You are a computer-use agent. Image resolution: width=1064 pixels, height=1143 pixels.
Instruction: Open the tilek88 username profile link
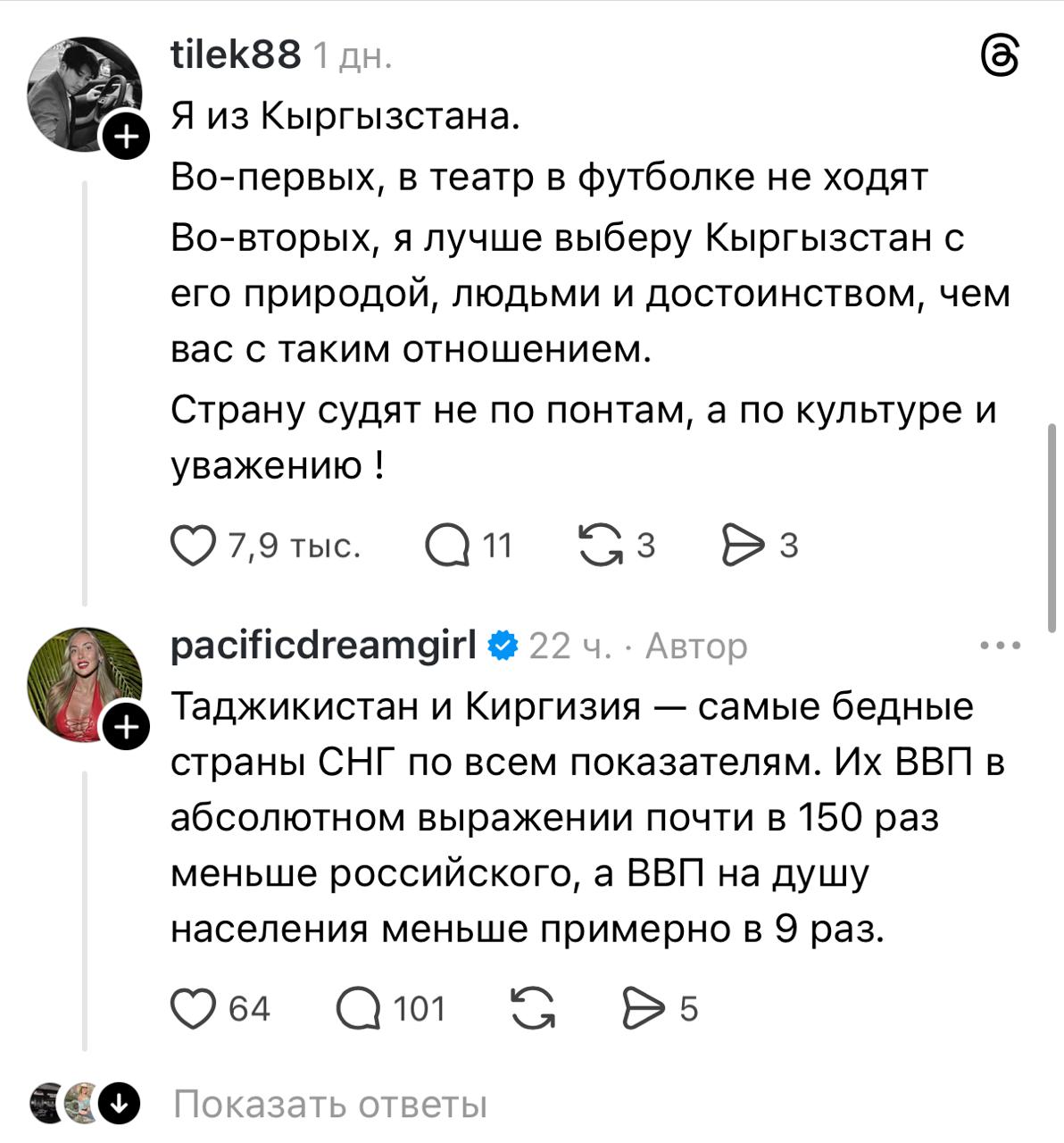click(236, 55)
